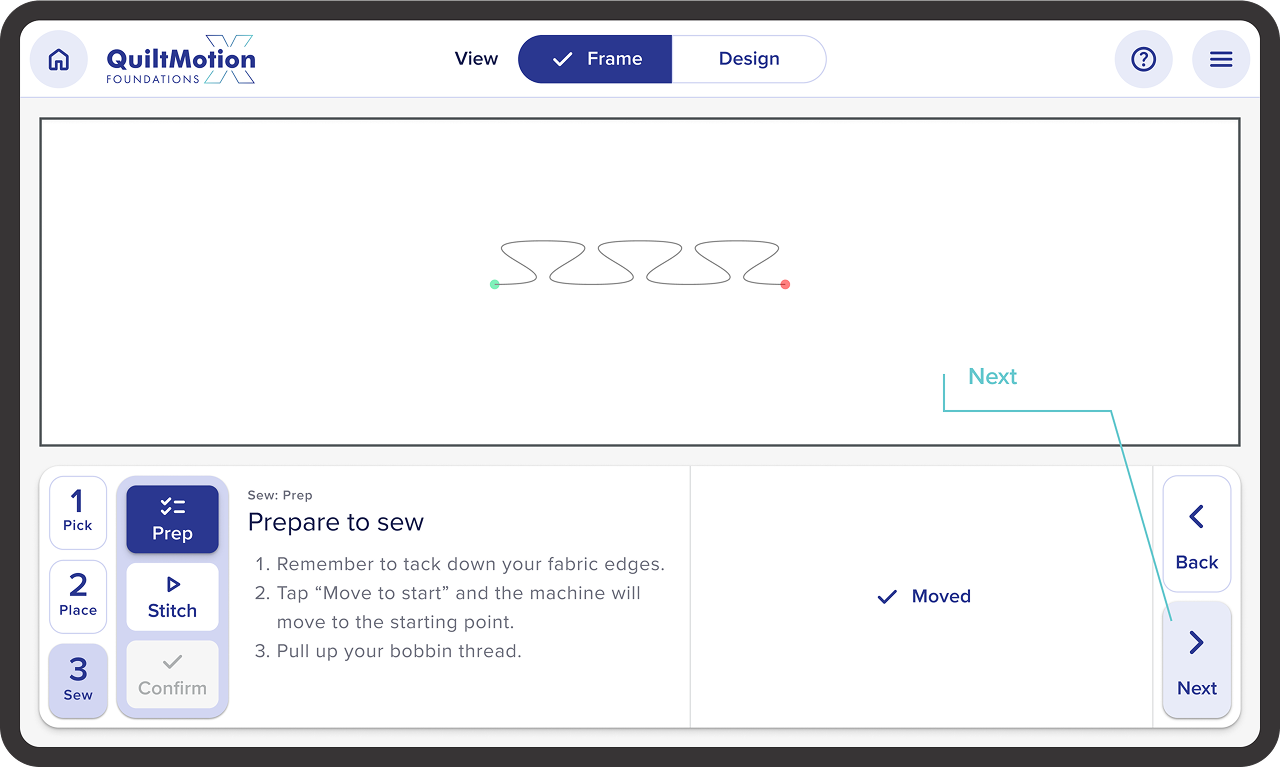Open the help question mark icon
The height and width of the screenshot is (767, 1280).
click(1143, 60)
